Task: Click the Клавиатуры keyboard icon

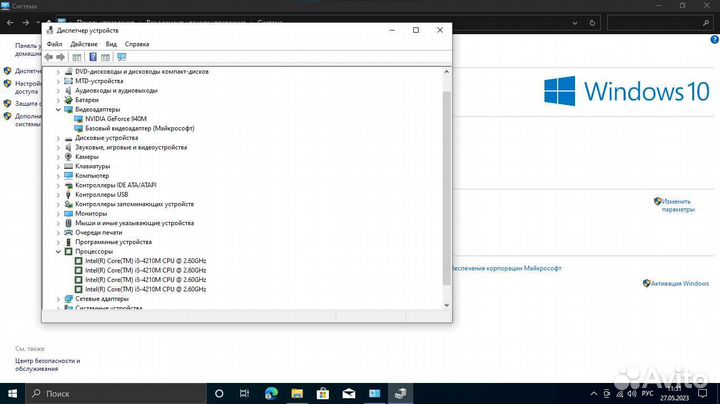Action: coord(68,166)
